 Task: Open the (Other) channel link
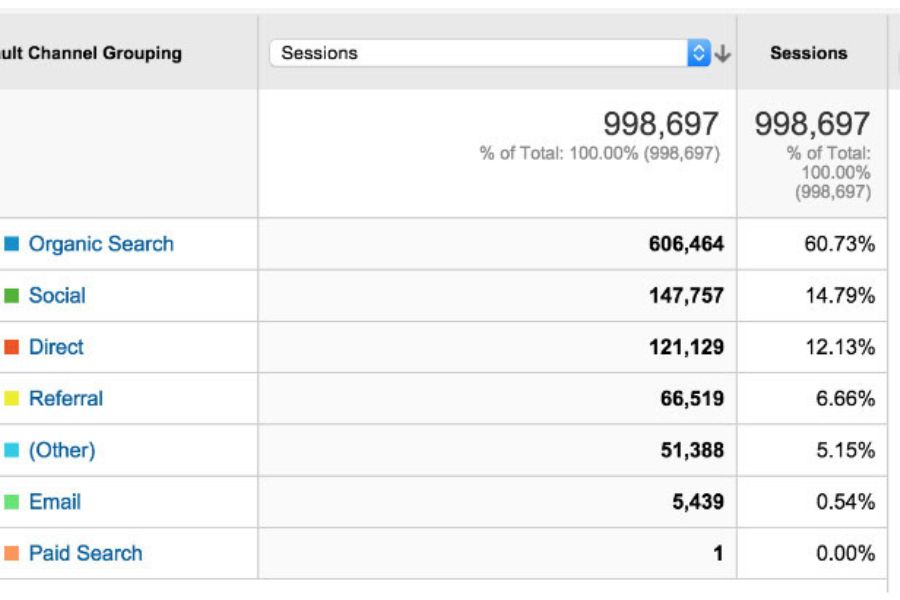click(x=62, y=450)
